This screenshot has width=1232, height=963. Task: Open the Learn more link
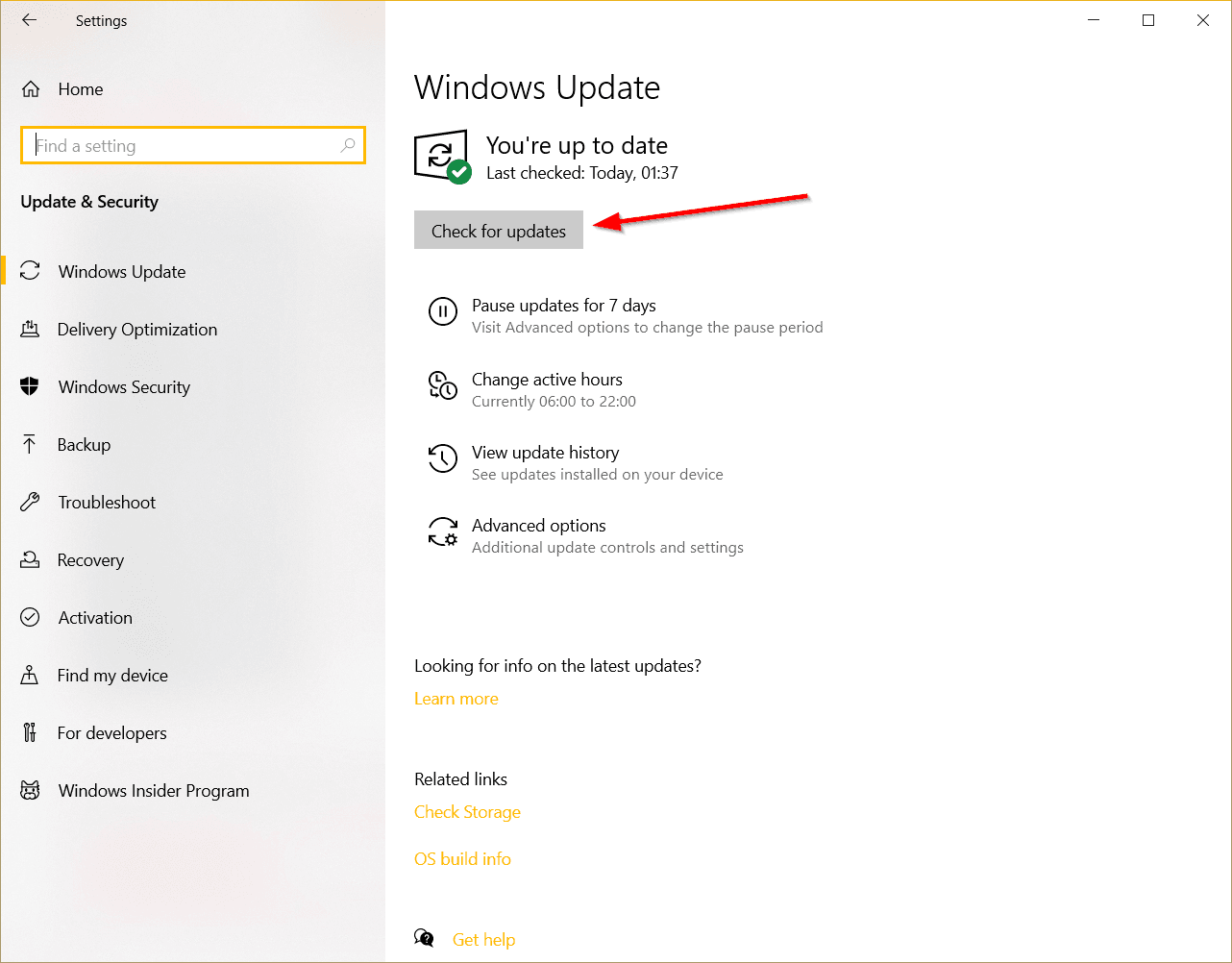click(x=456, y=698)
